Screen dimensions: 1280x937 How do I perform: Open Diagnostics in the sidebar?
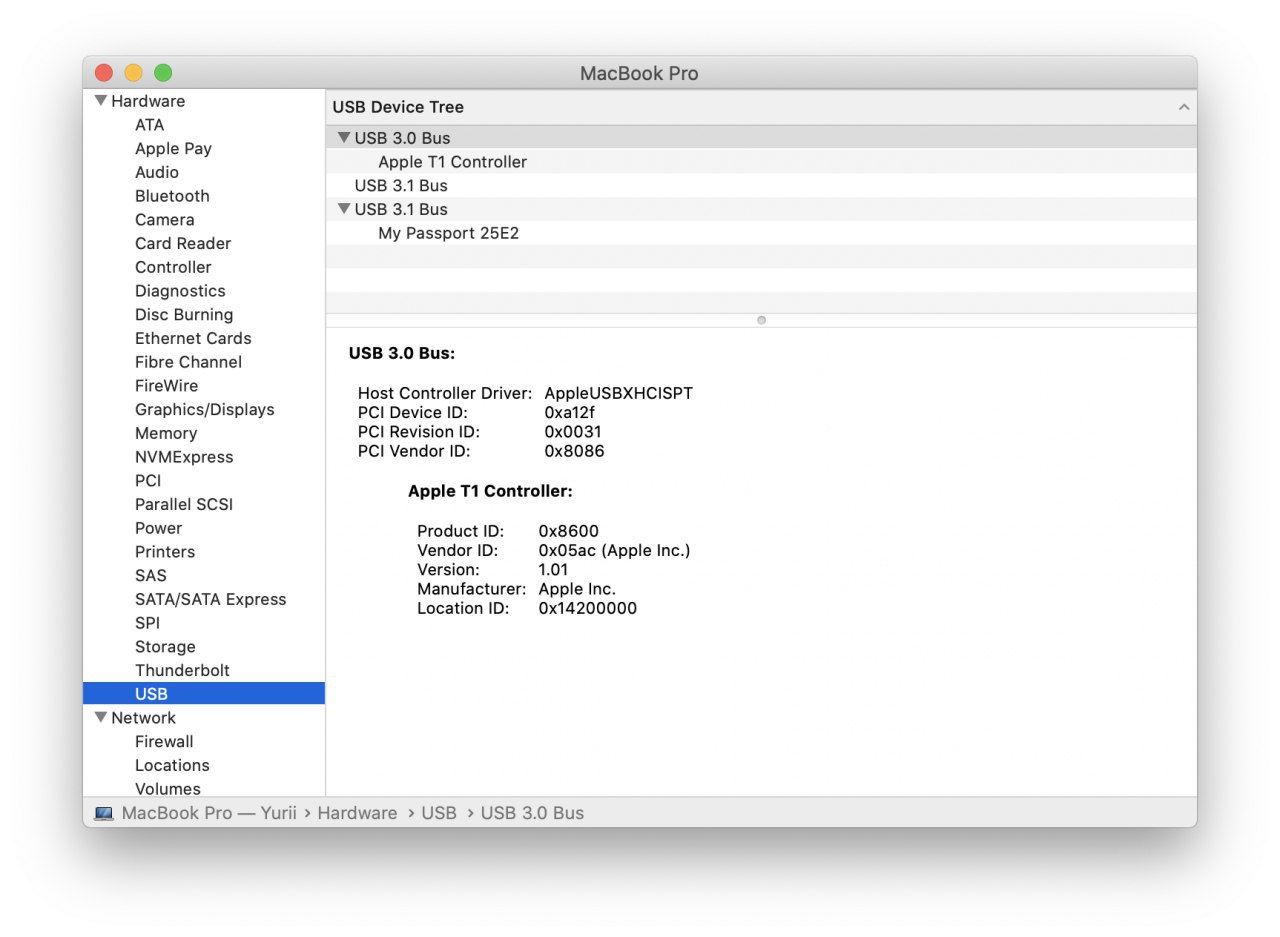(180, 291)
